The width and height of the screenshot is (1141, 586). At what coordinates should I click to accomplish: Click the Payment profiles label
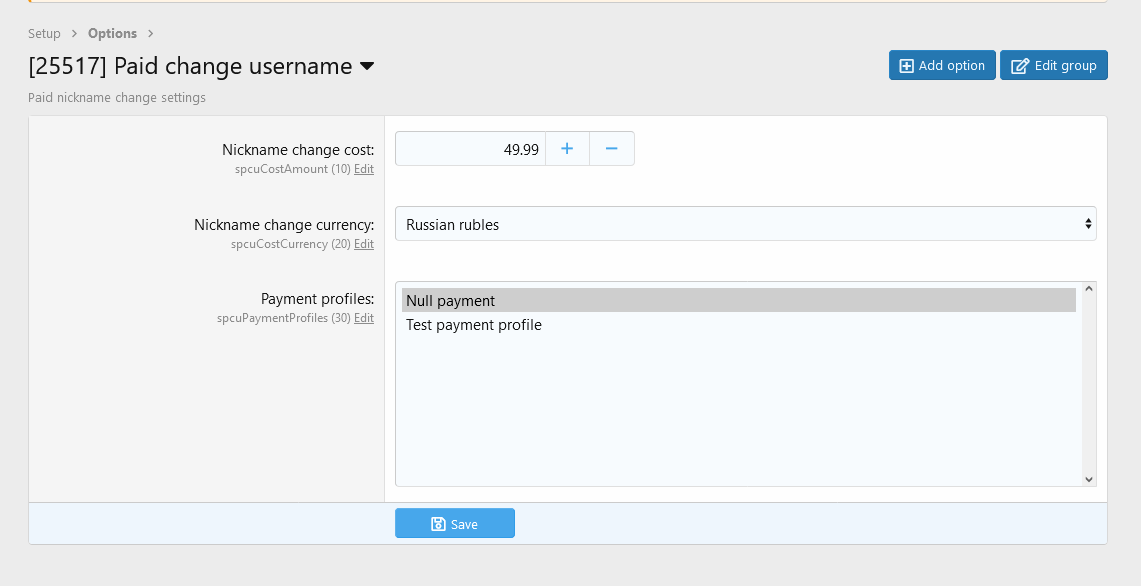(317, 299)
